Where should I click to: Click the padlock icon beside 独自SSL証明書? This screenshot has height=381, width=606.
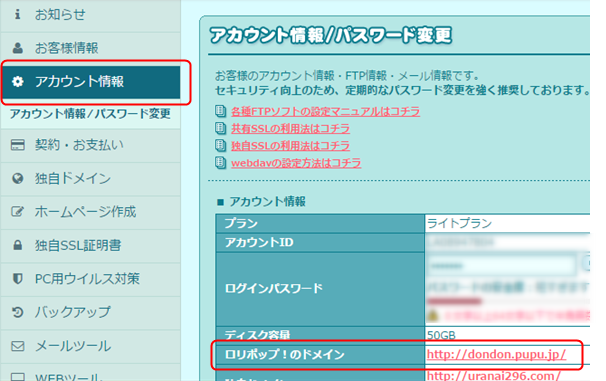click(17, 245)
